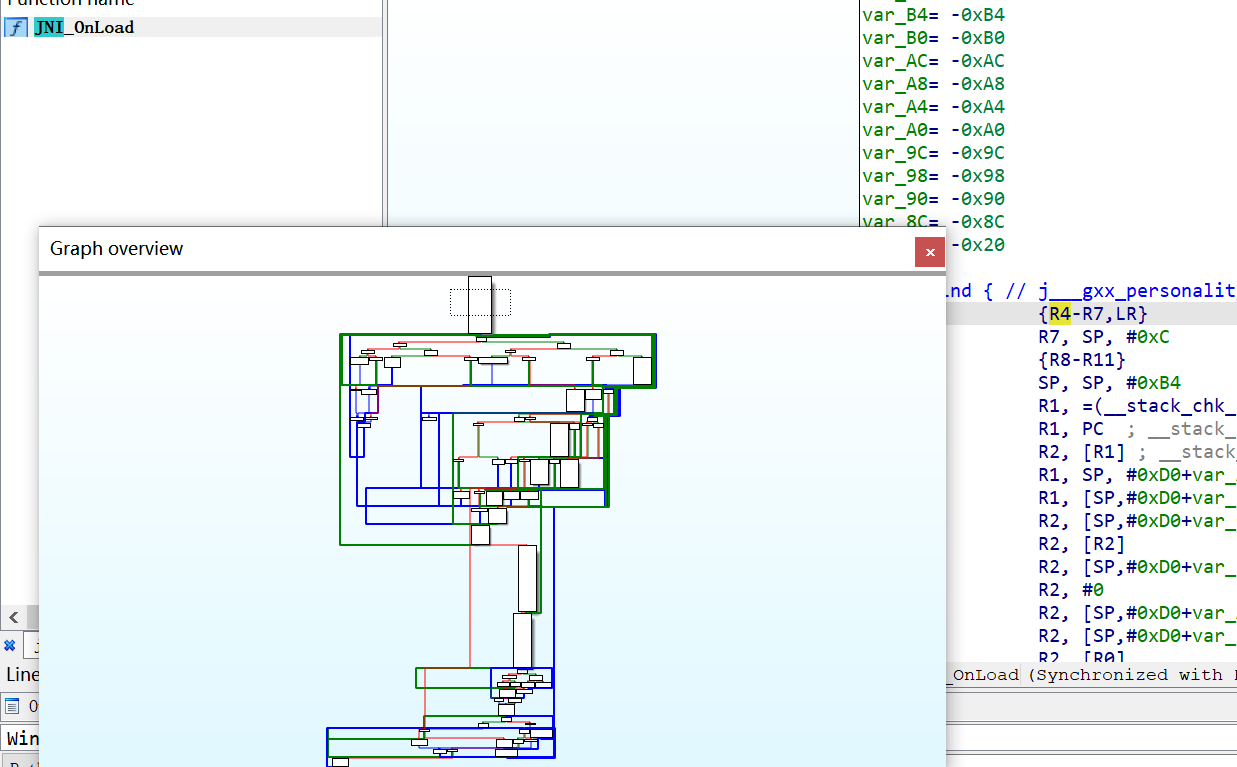Click the 'R2, [R2]' operand line
Image resolution: width=1237 pixels, height=767 pixels.
(x=1082, y=544)
